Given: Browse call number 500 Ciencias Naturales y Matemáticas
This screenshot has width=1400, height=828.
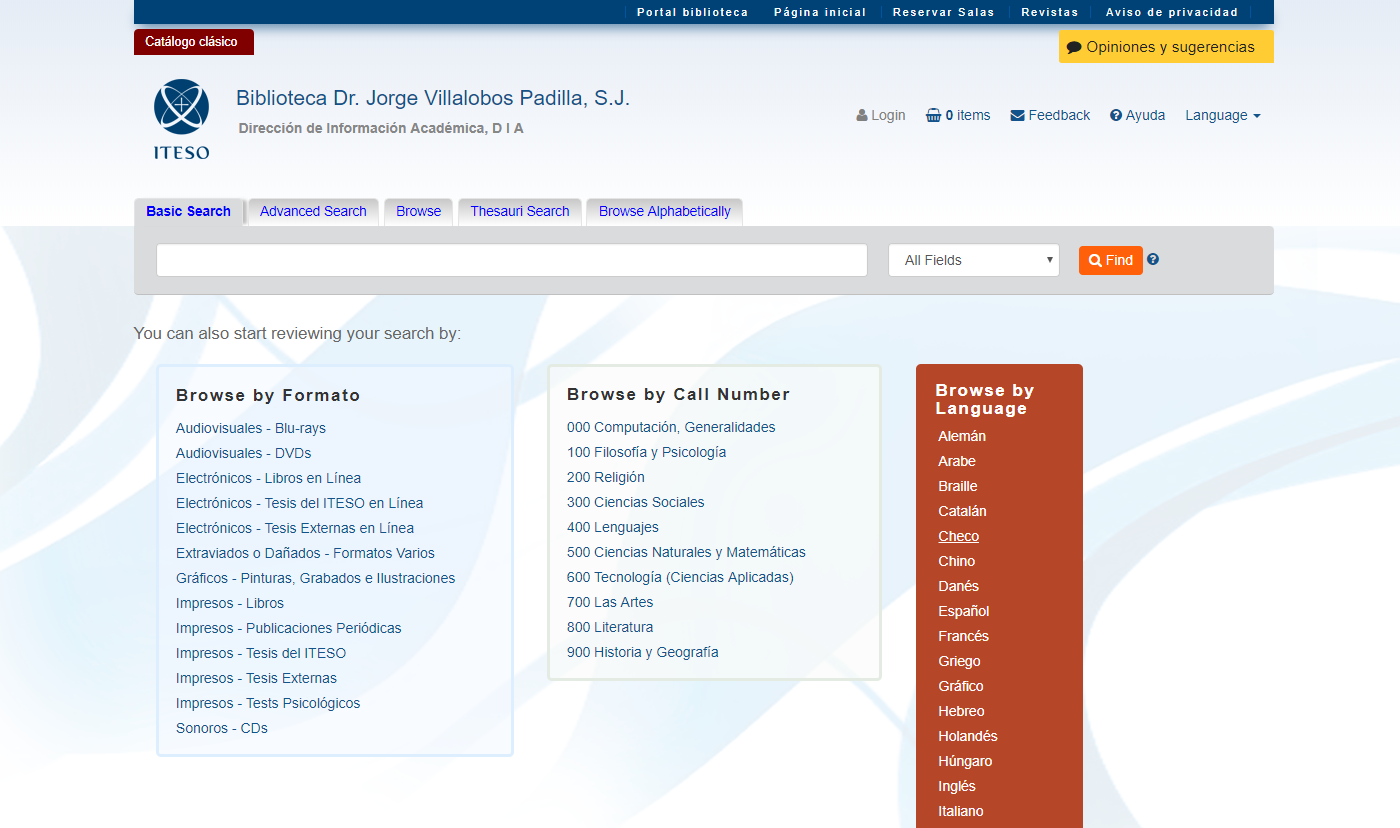Looking at the screenshot, I should point(685,552).
